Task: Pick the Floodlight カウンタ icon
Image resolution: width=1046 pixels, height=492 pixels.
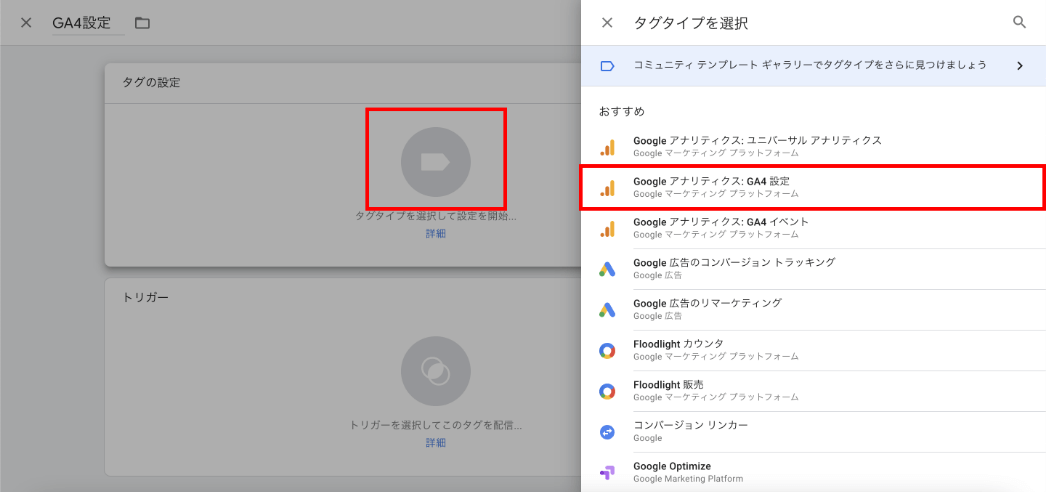Action: point(607,351)
